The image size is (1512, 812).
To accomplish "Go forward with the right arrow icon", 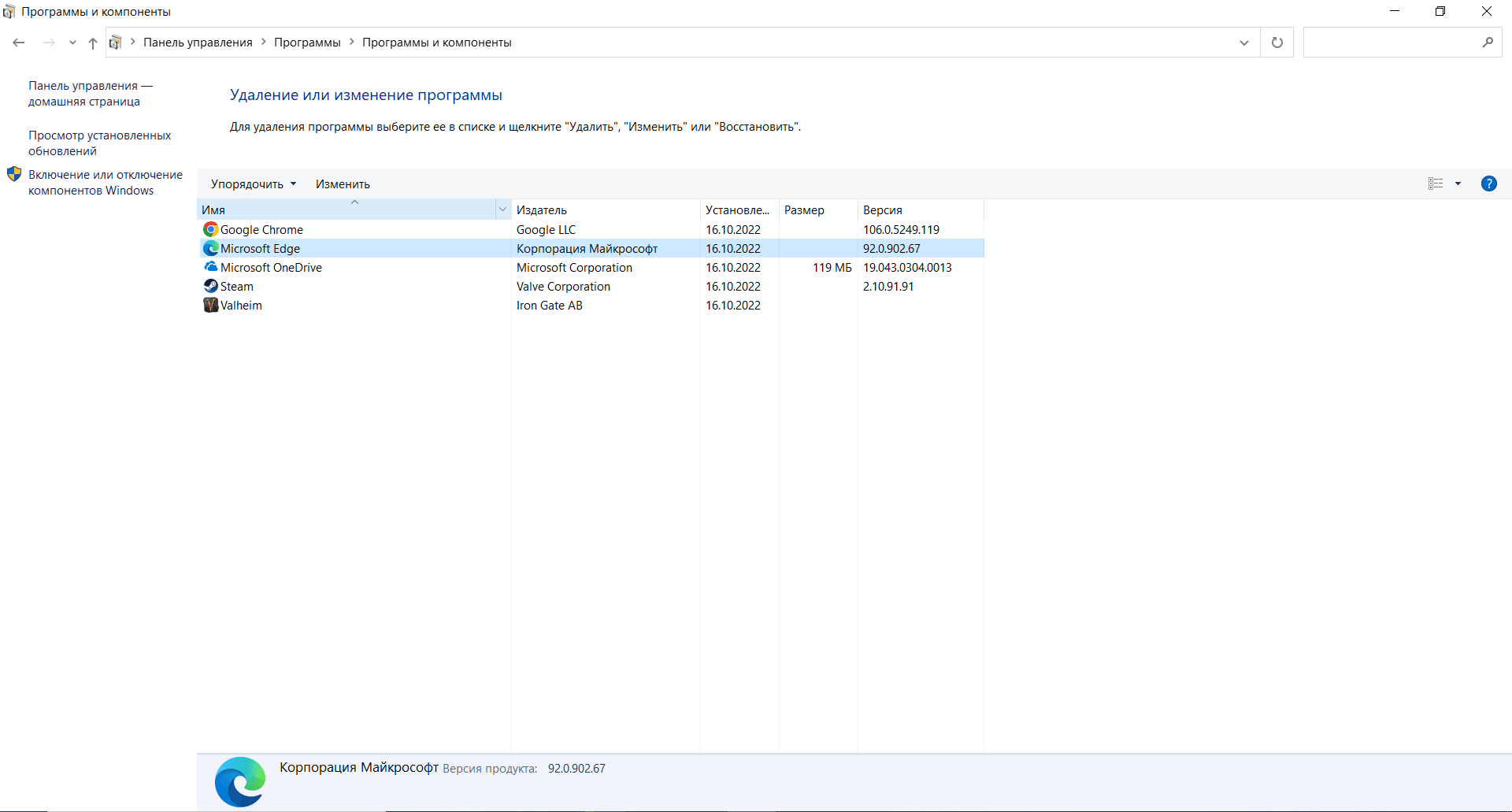I will (49, 43).
